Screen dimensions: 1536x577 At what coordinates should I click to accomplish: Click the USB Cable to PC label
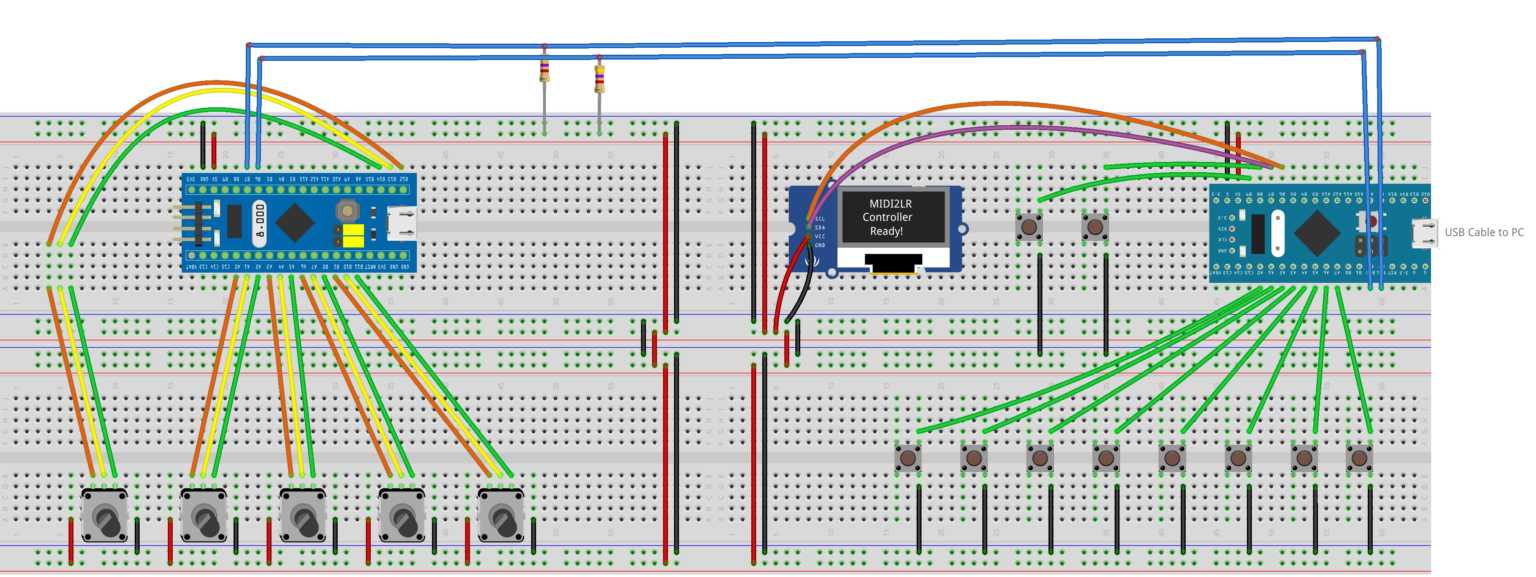pyautogui.click(x=1485, y=232)
